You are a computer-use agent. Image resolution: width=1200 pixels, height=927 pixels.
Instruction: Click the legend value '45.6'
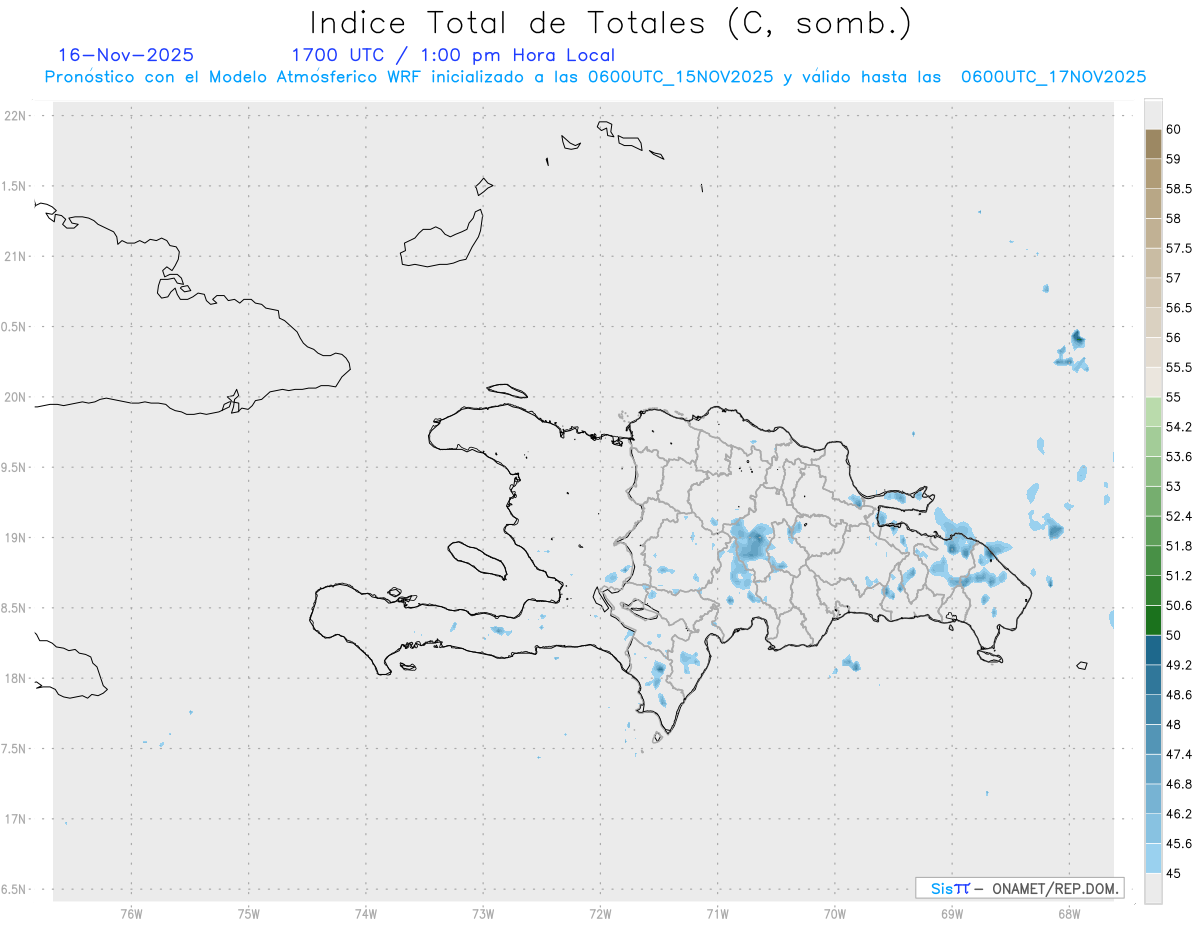(1178, 844)
